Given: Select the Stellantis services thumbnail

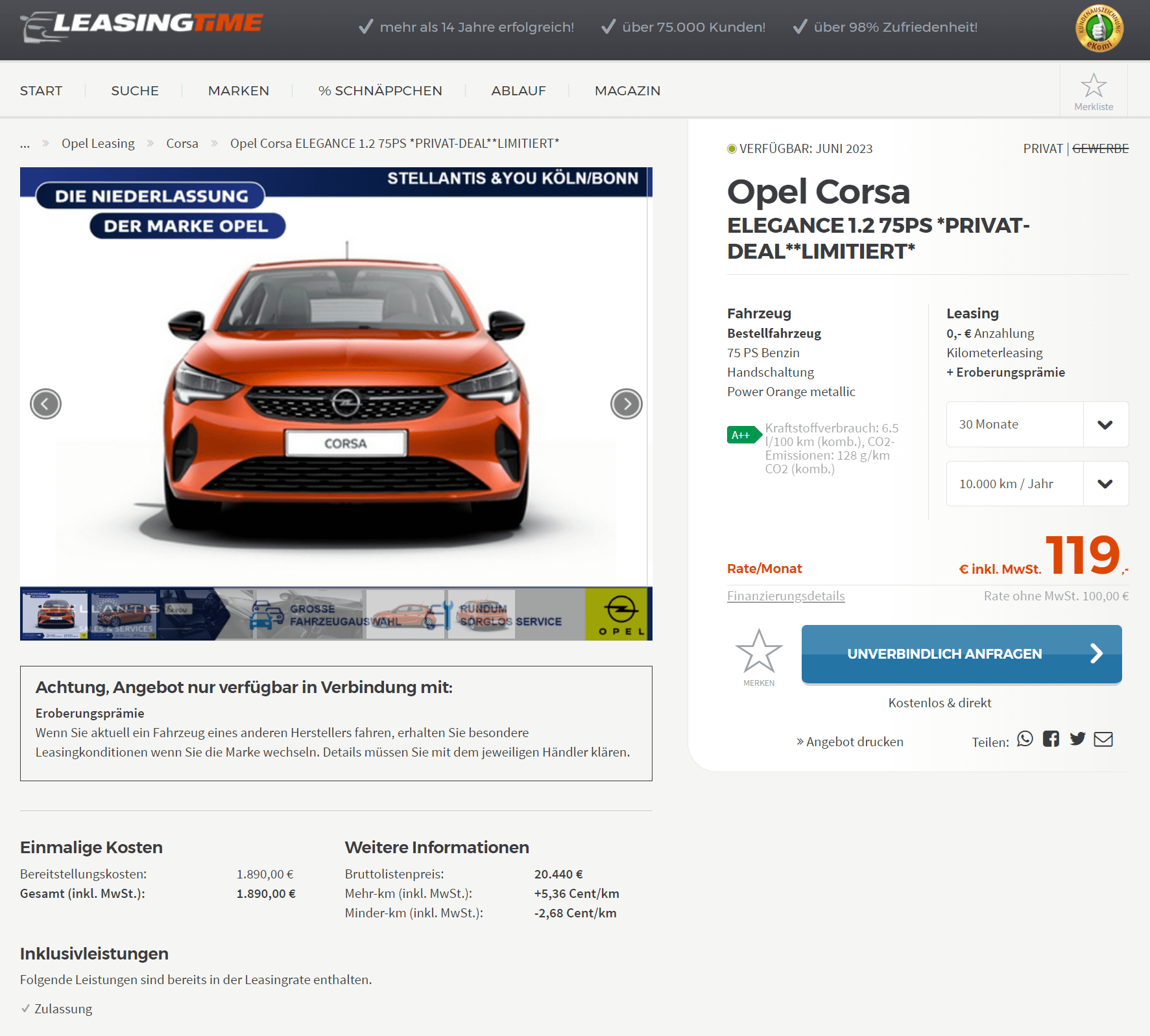Looking at the screenshot, I should pyautogui.click(x=124, y=614).
